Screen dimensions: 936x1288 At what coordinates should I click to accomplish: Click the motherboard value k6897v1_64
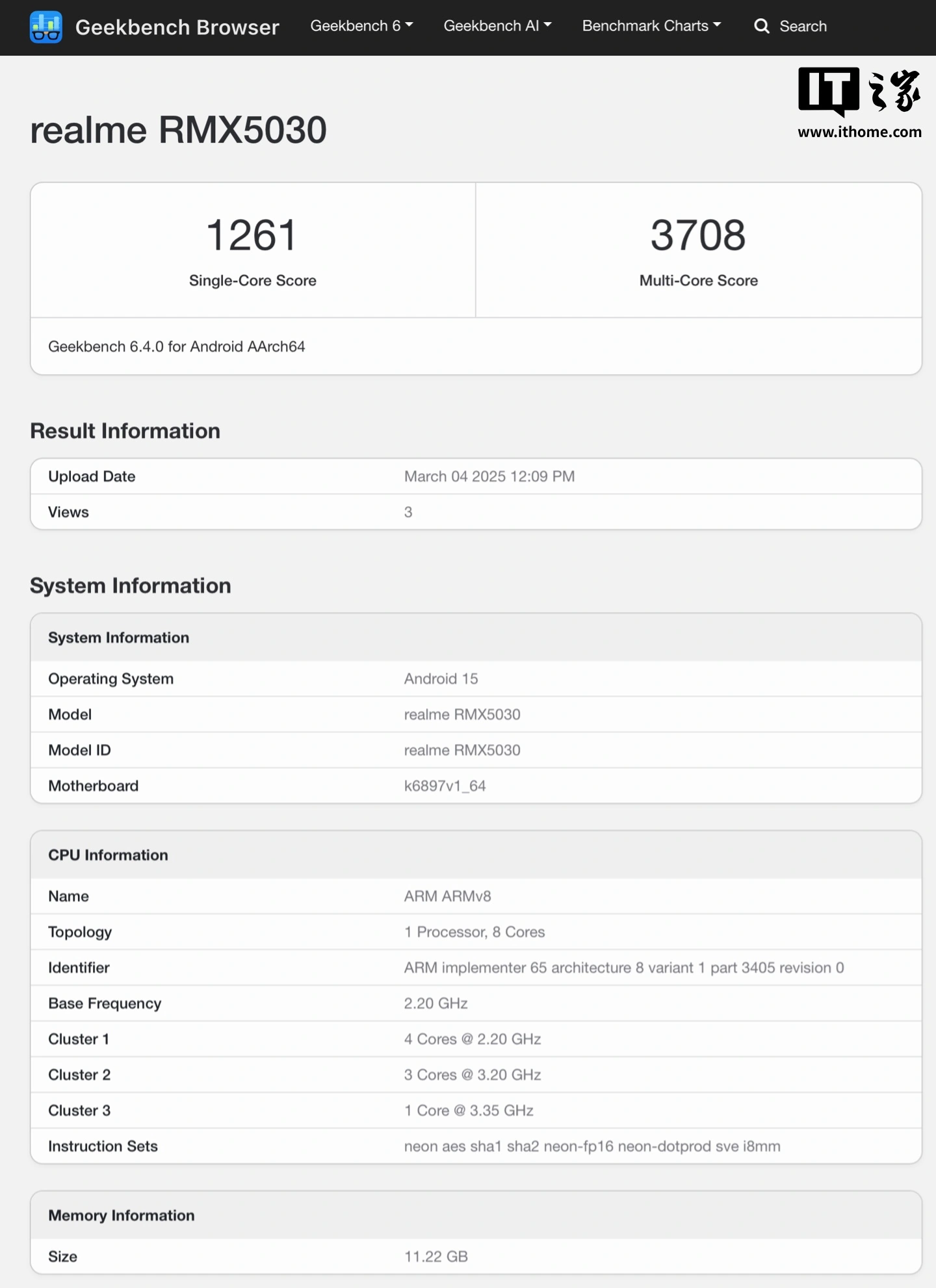click(445, 786)
